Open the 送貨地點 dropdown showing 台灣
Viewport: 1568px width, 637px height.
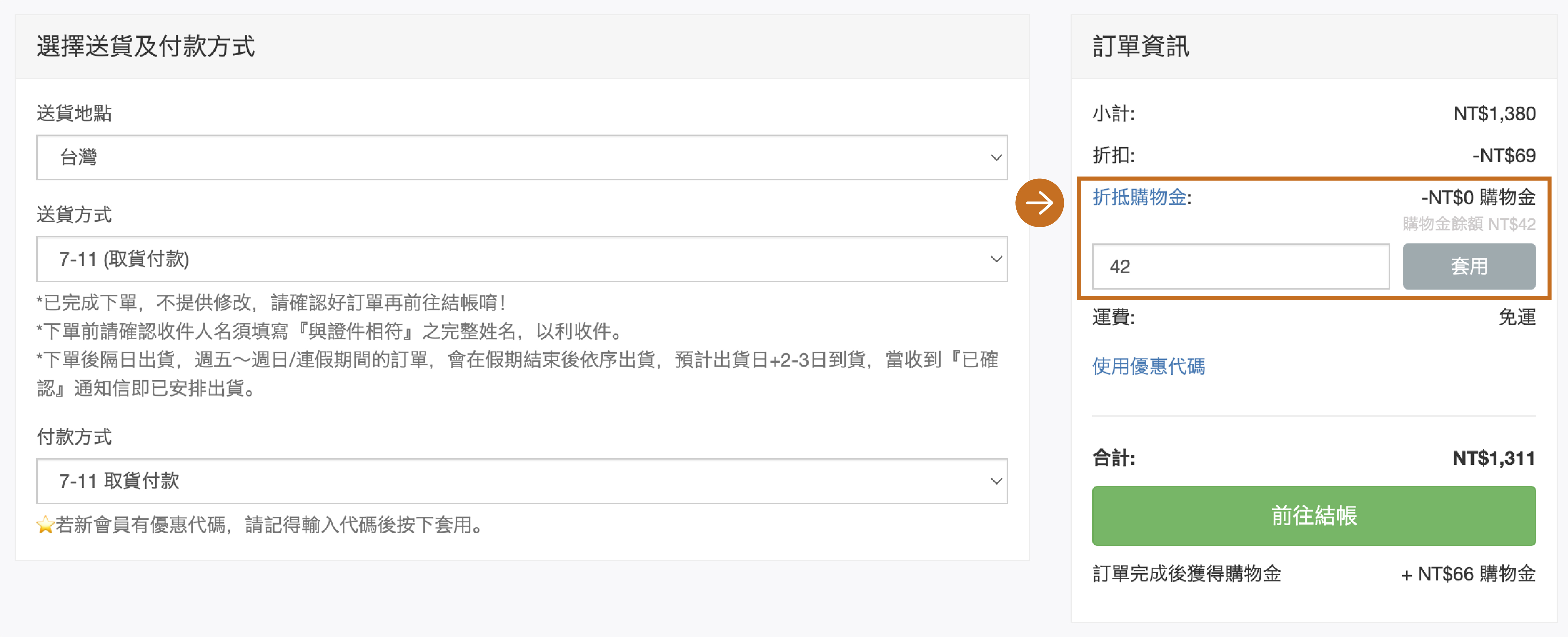[x=522, y=158]
